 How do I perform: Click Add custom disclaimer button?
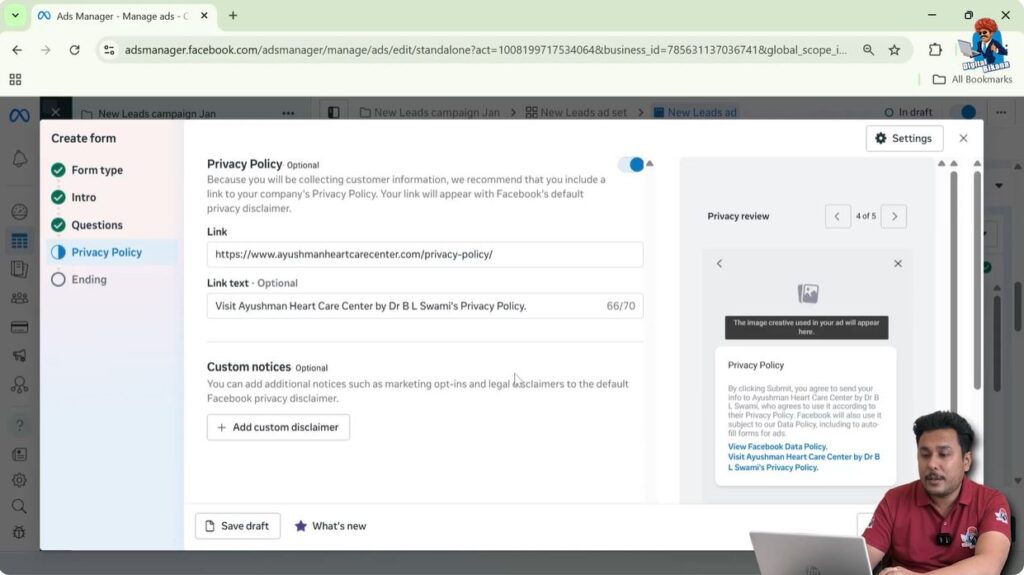(x=278, y=427)
